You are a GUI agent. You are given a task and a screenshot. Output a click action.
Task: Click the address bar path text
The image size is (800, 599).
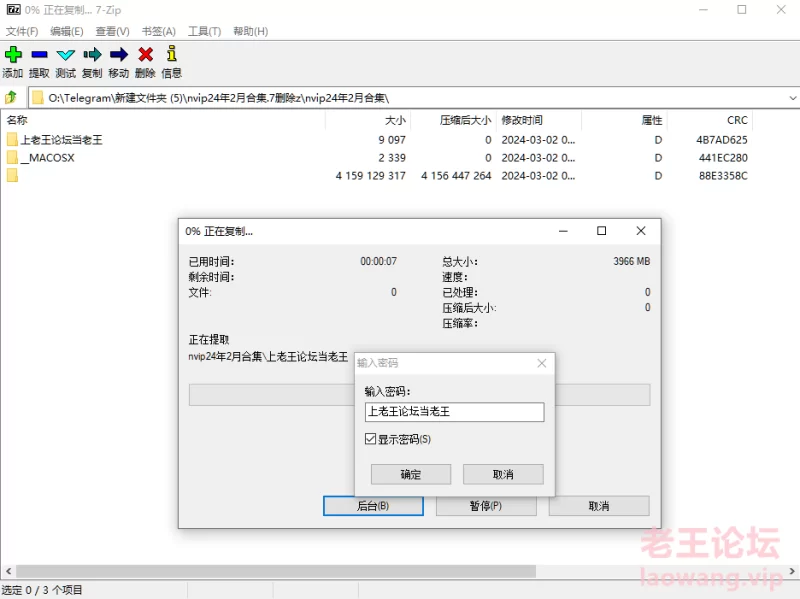pos(218,97)
